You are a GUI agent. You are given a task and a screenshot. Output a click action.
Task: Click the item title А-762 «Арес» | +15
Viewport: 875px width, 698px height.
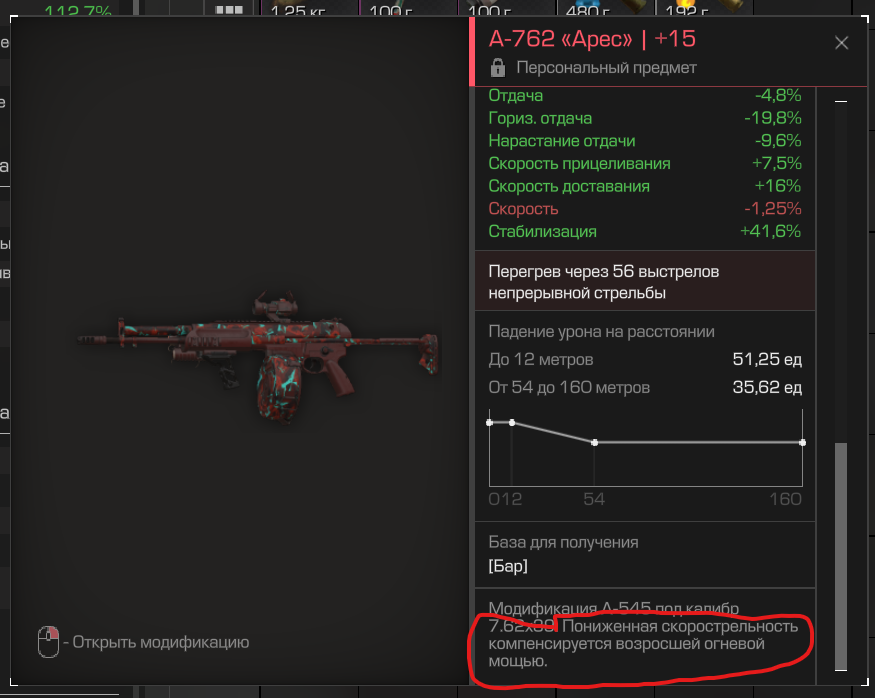click(x=592, y=39)
